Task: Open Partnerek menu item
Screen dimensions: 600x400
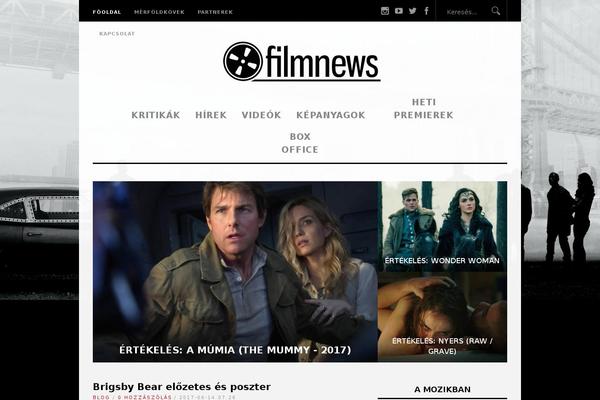Action: pos(215,12)
